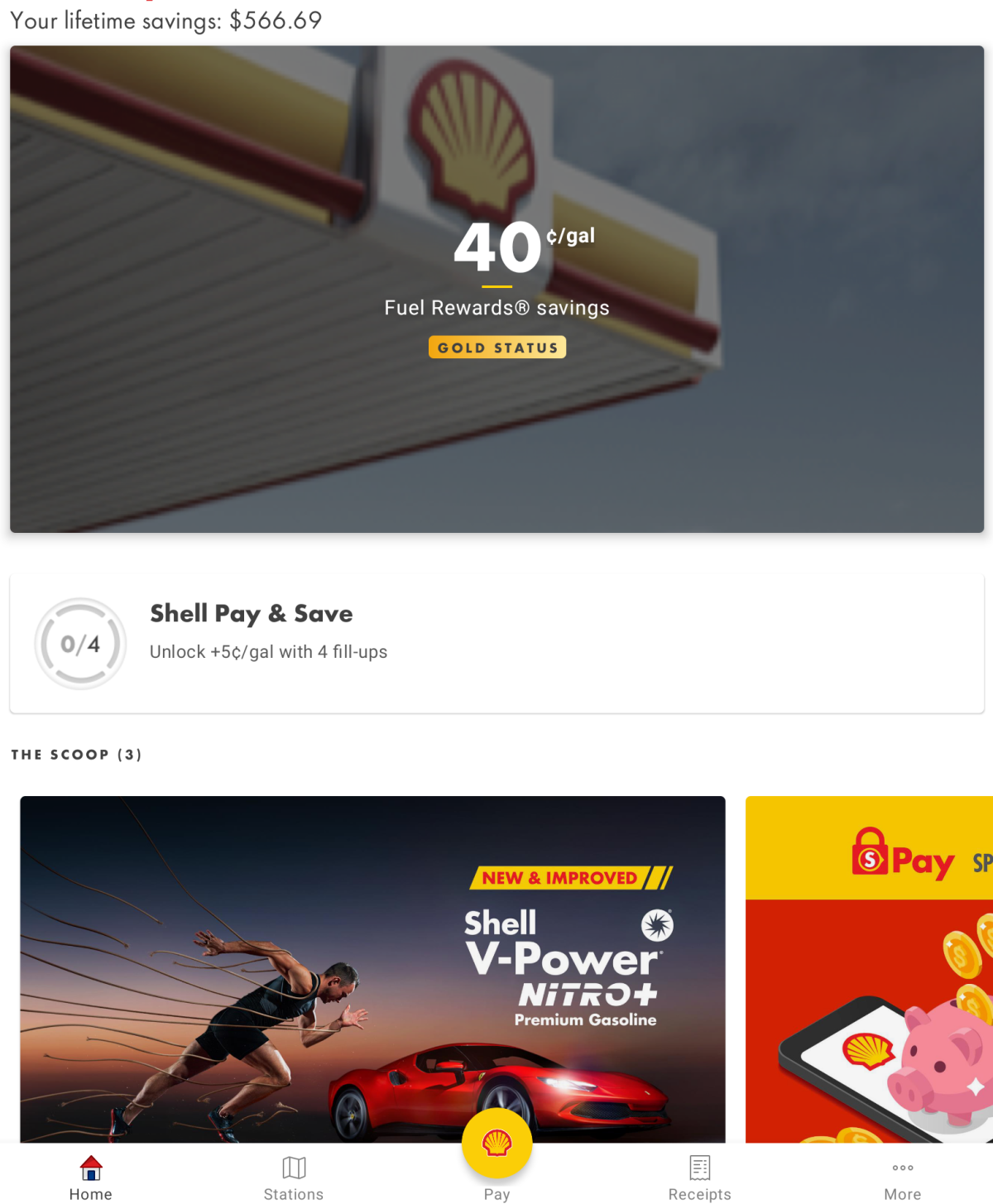The height and width of the screenshot is (1204, 993).
Task: Open the Shell Pay & Save card
Action: [x=496, y=644]
